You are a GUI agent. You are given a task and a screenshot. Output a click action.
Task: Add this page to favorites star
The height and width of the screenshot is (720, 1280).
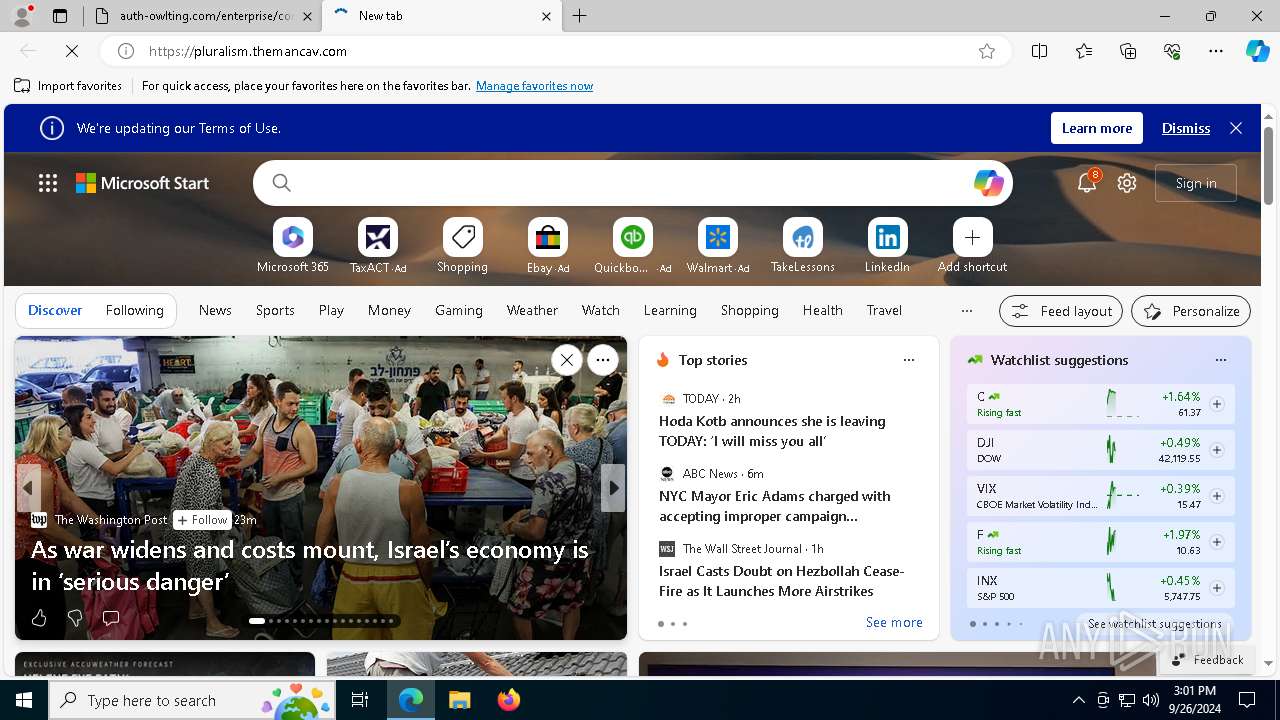tap(987, 51)
